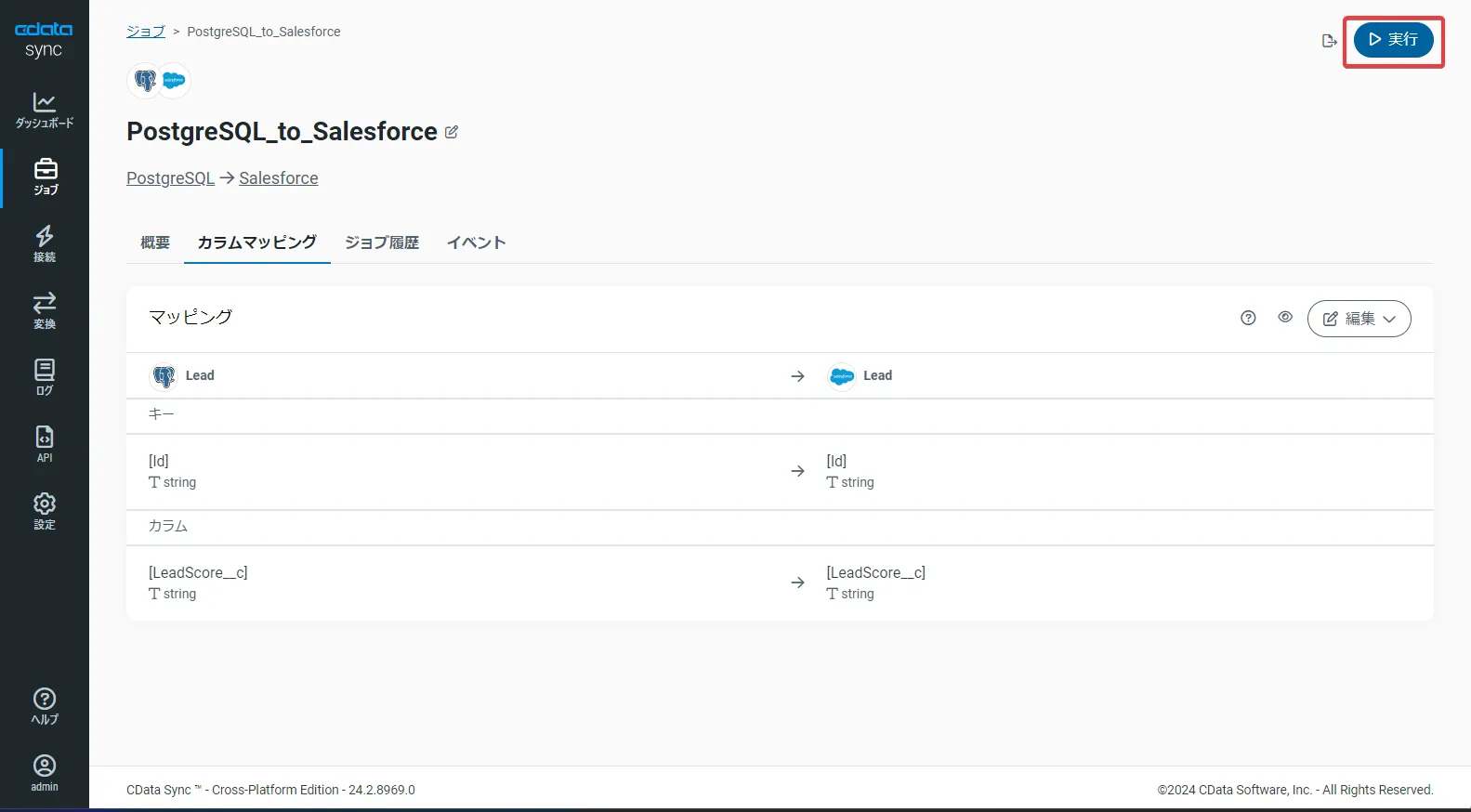Click the pencil icon to rename job
This screenshot has width=1471, height=812.
pyautogui.click(x=452, y=132)
